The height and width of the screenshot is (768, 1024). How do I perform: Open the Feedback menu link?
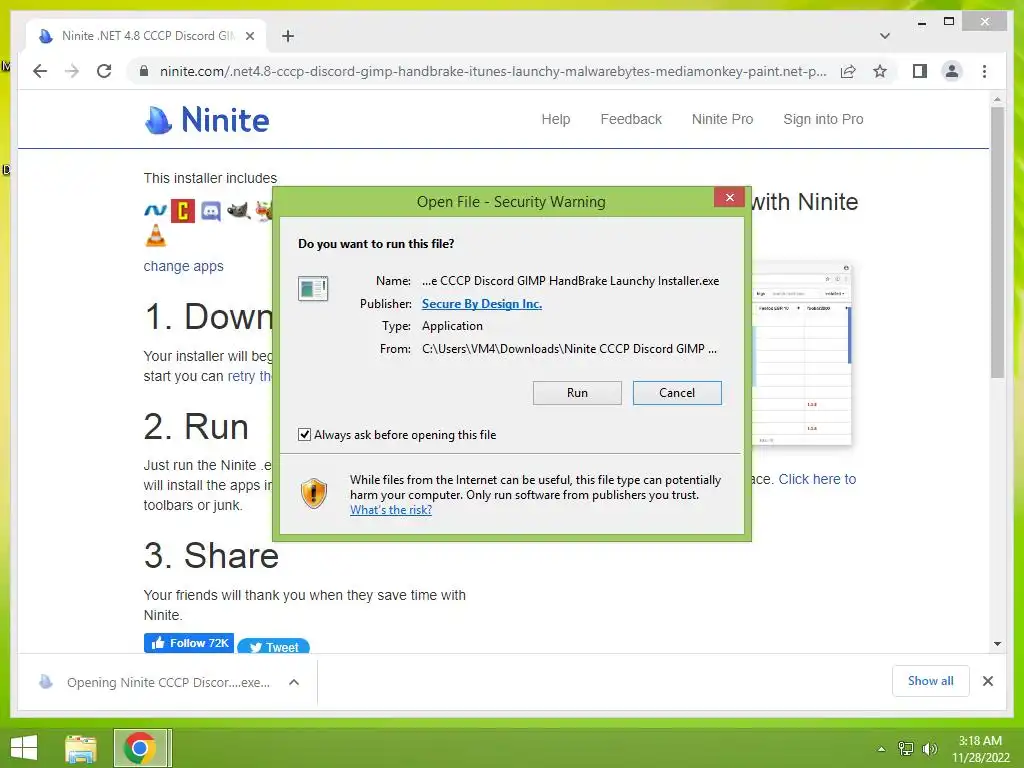point(631,120)
